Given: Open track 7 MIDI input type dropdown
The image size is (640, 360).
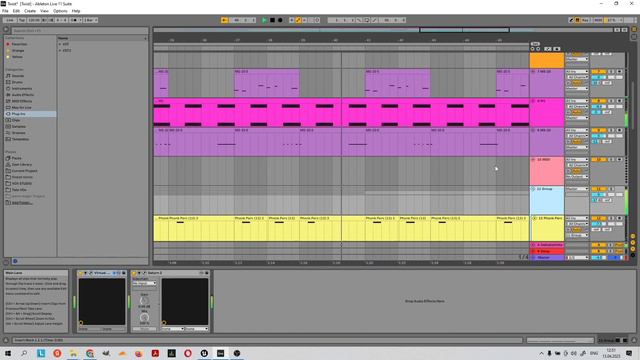Looking at the screenshot, I should click(x=577, y=71).
